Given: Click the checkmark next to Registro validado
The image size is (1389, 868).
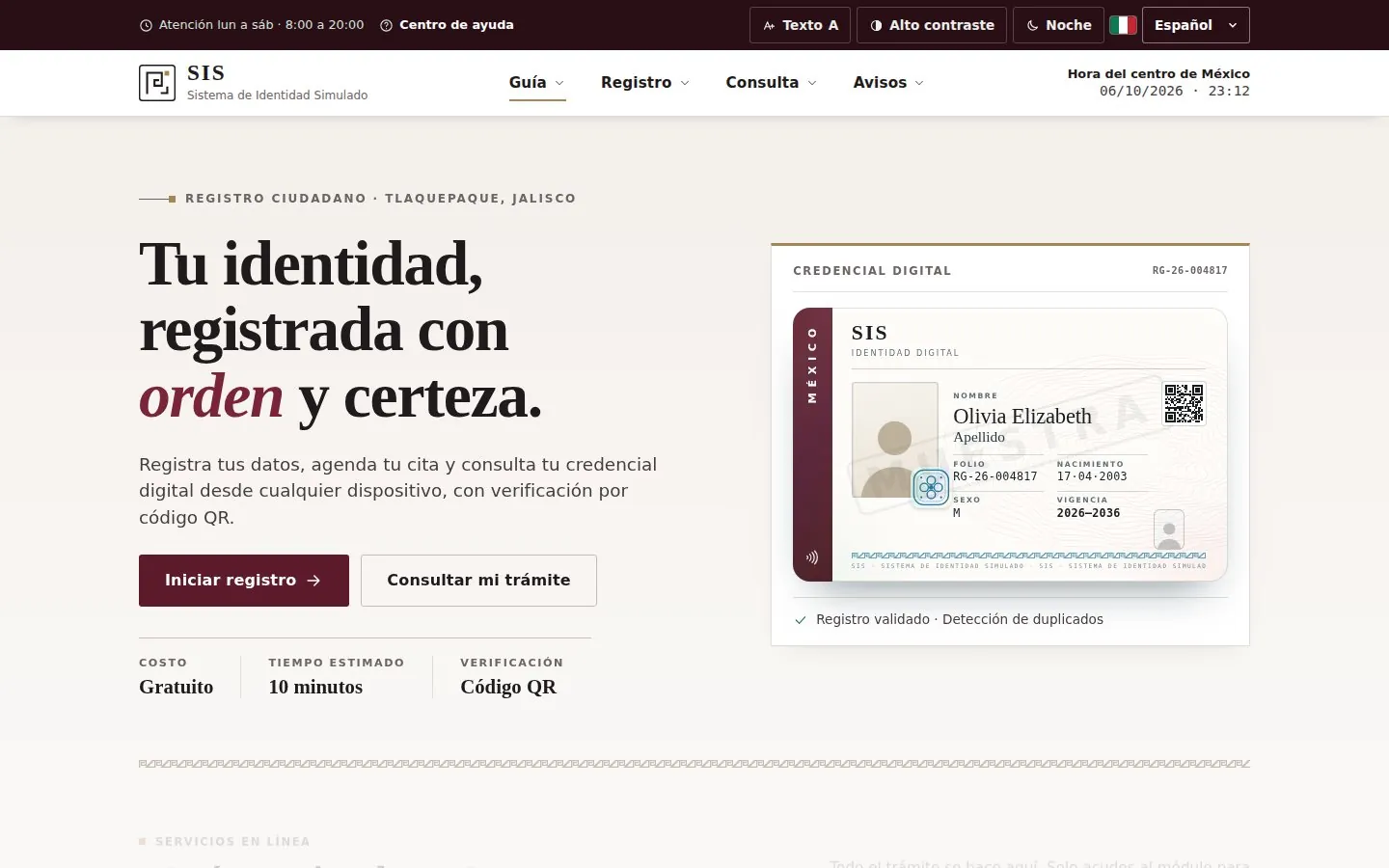Looking at the screenshot, I should pos(801,620).
